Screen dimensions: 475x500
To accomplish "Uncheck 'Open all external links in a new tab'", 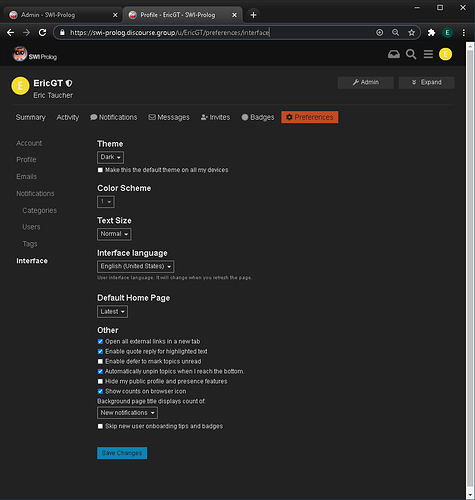I will 100,341.
